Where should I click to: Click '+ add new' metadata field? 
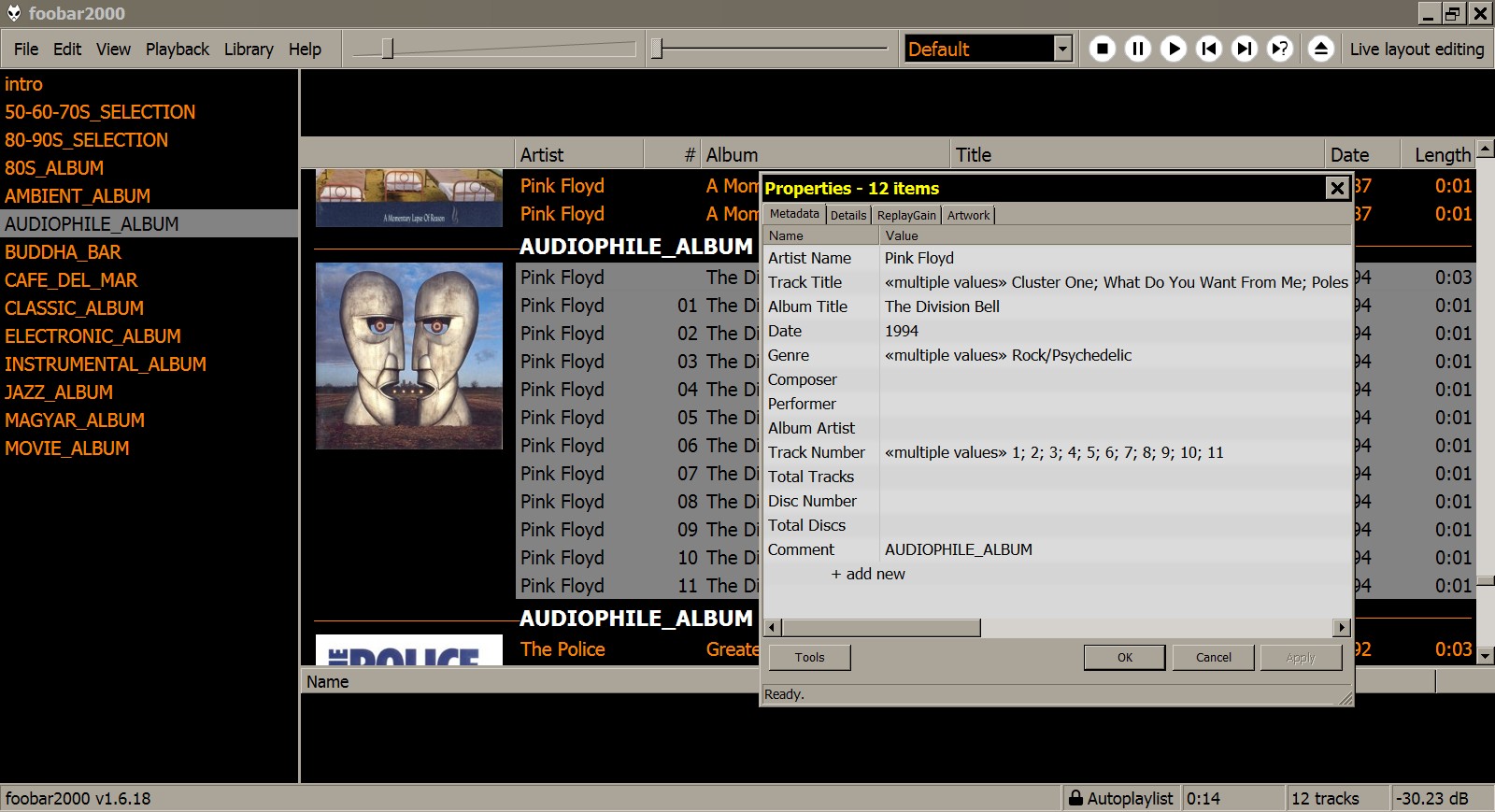868,574
